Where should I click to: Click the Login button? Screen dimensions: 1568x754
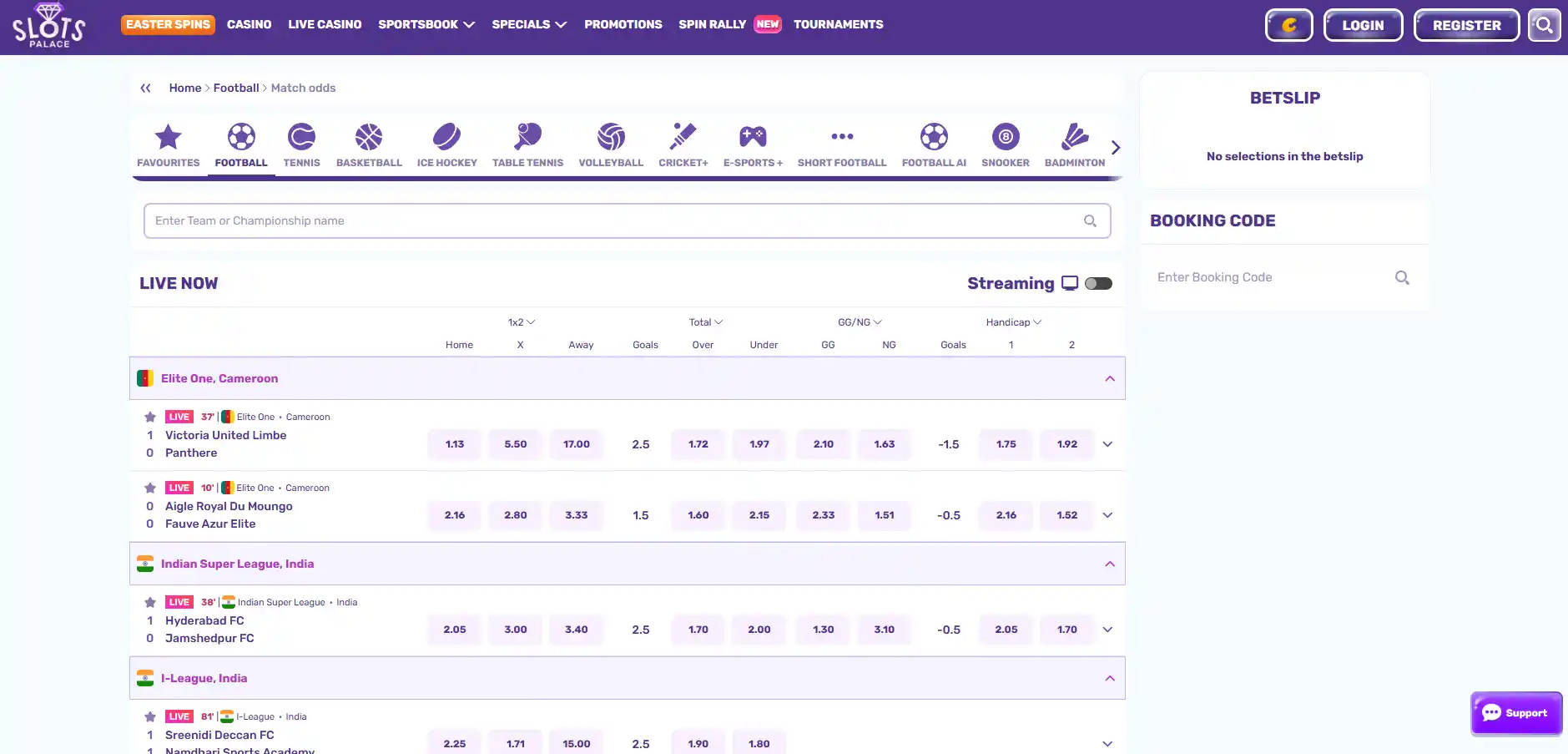1363,25
